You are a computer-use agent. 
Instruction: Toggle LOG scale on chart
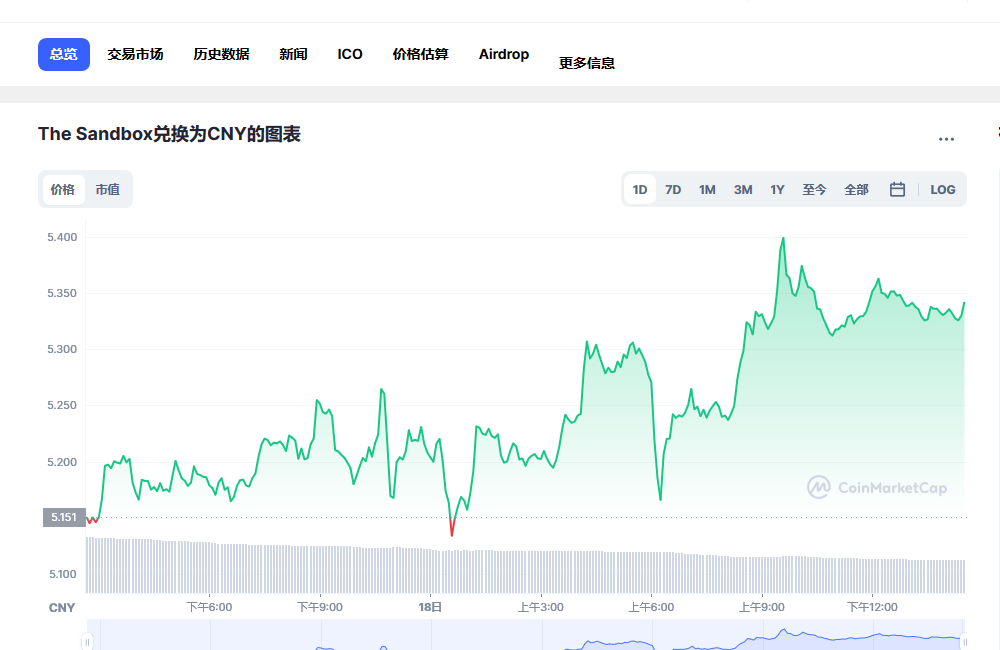(x=943, y=189)
